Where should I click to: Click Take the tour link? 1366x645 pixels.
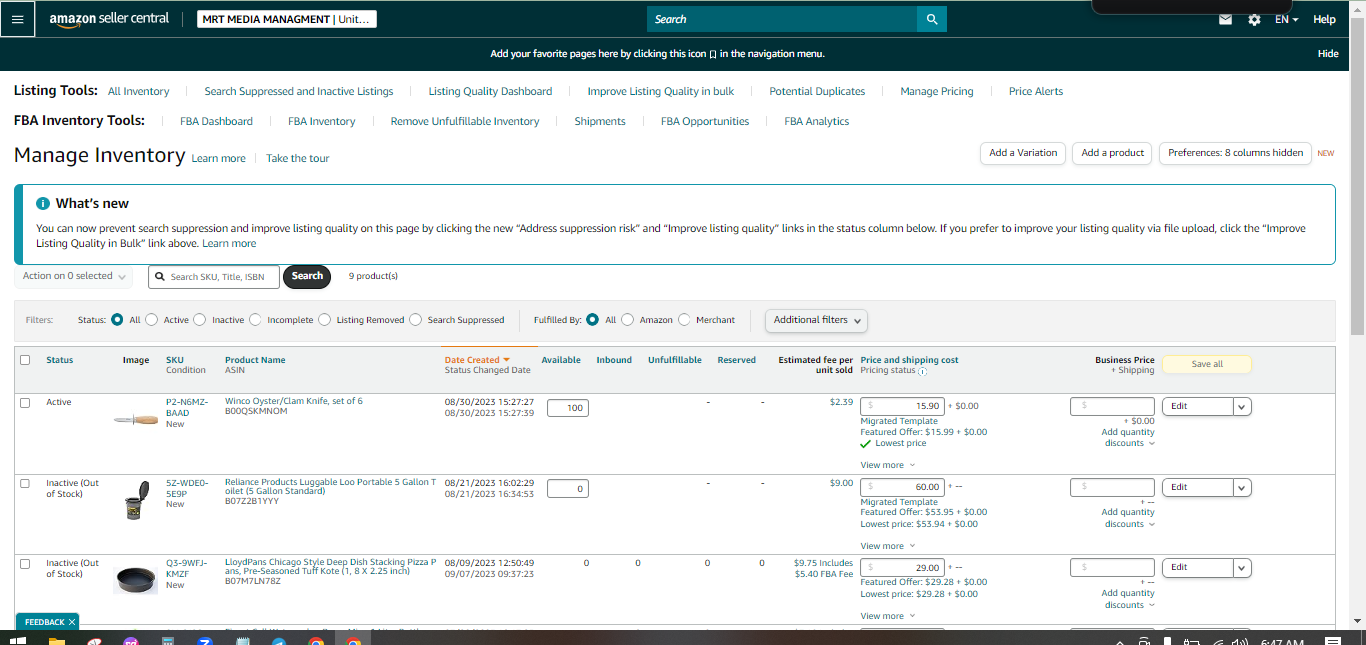coord(297,158)
